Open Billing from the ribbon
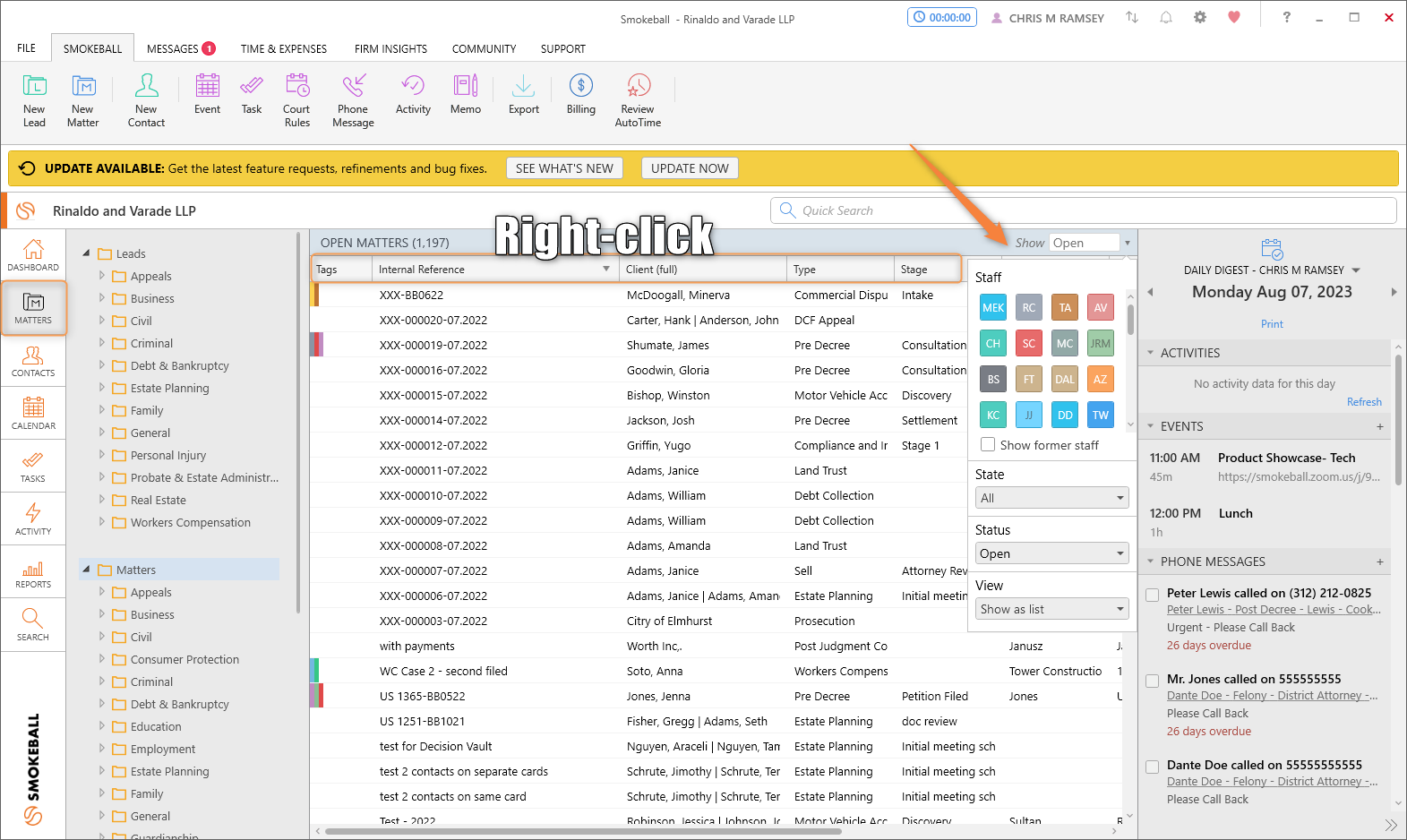This screenshot has width=1407, height=840. 581,95
